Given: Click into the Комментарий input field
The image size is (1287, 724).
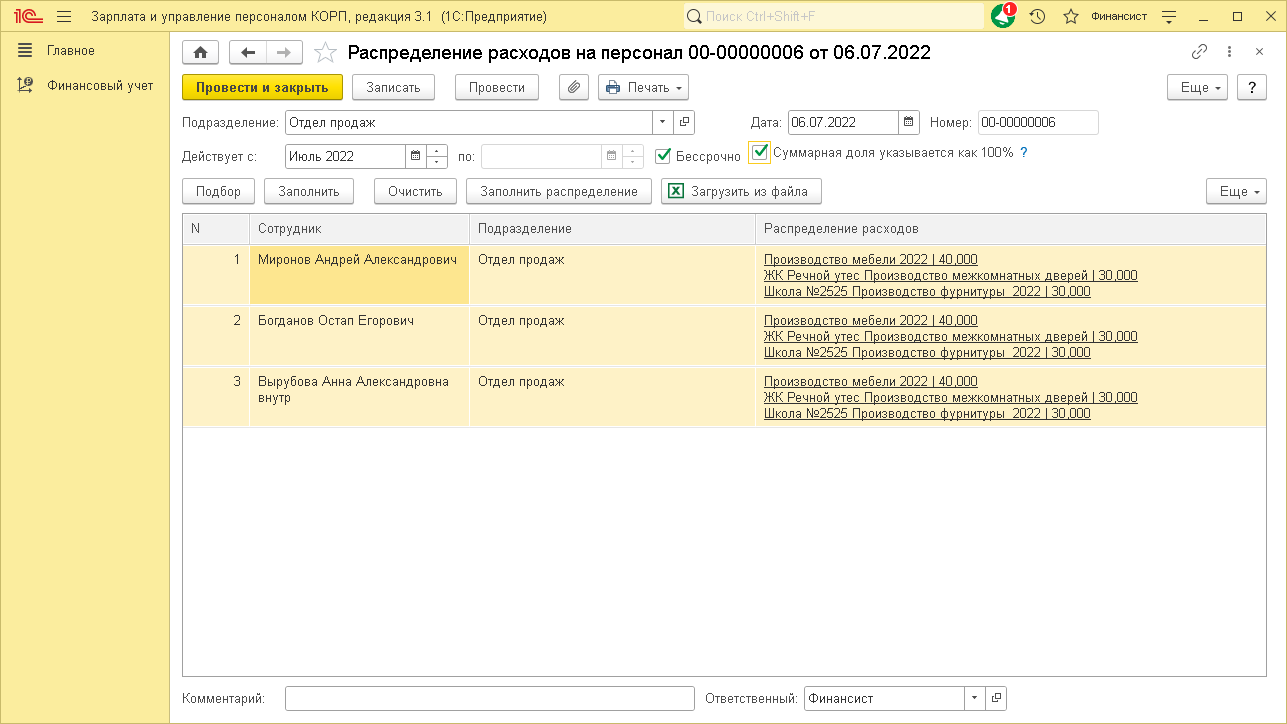Looking at the screenshot, I should point(489,699).
